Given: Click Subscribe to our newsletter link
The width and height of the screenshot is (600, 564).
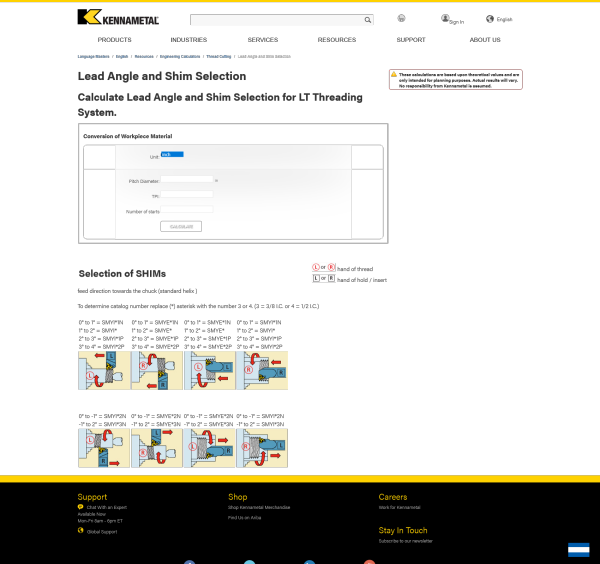Looking at the screenshot, I should (x=405, y=541).
